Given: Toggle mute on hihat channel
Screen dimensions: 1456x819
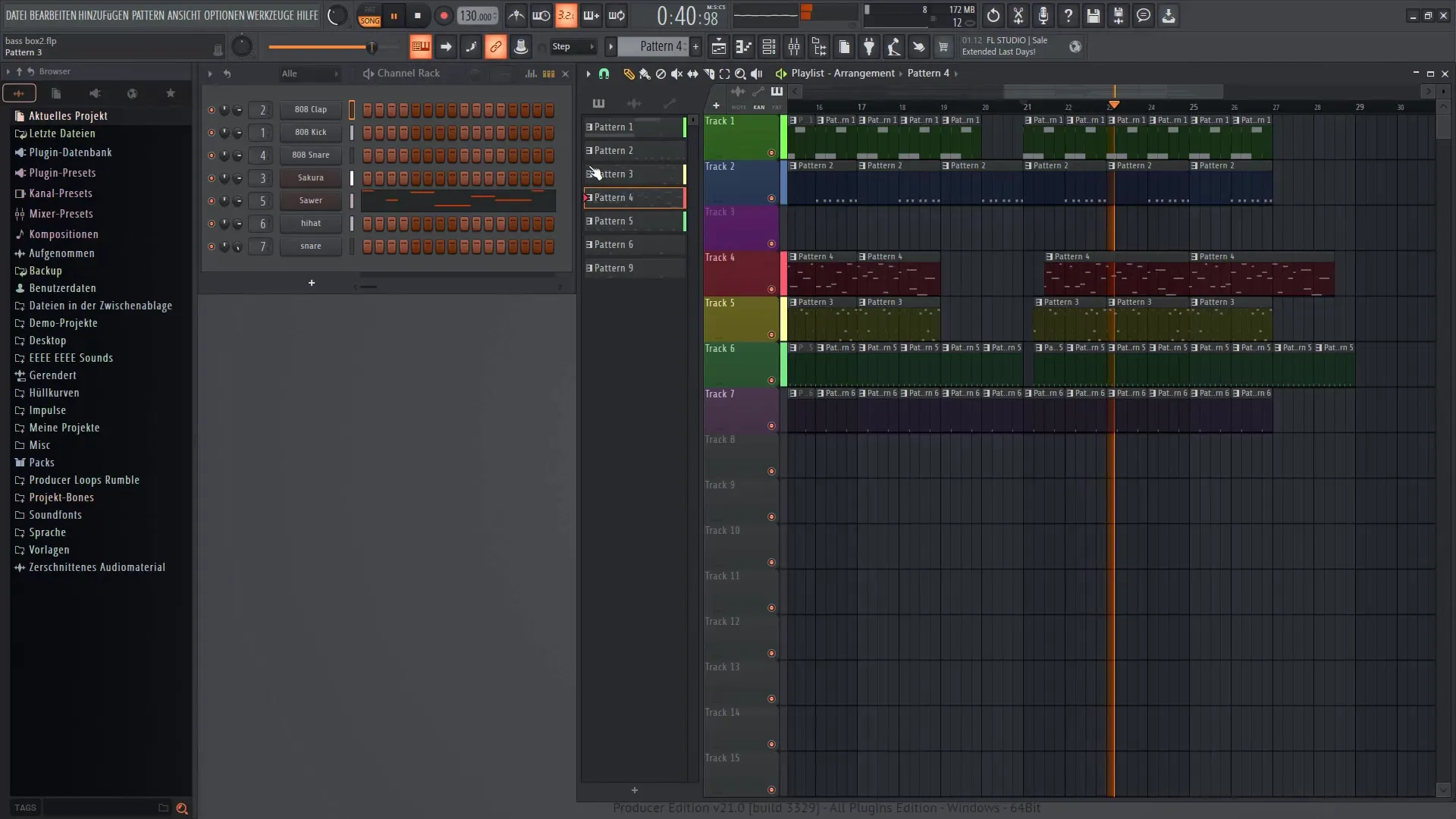Looking at the screenshot, I should 210,223.
